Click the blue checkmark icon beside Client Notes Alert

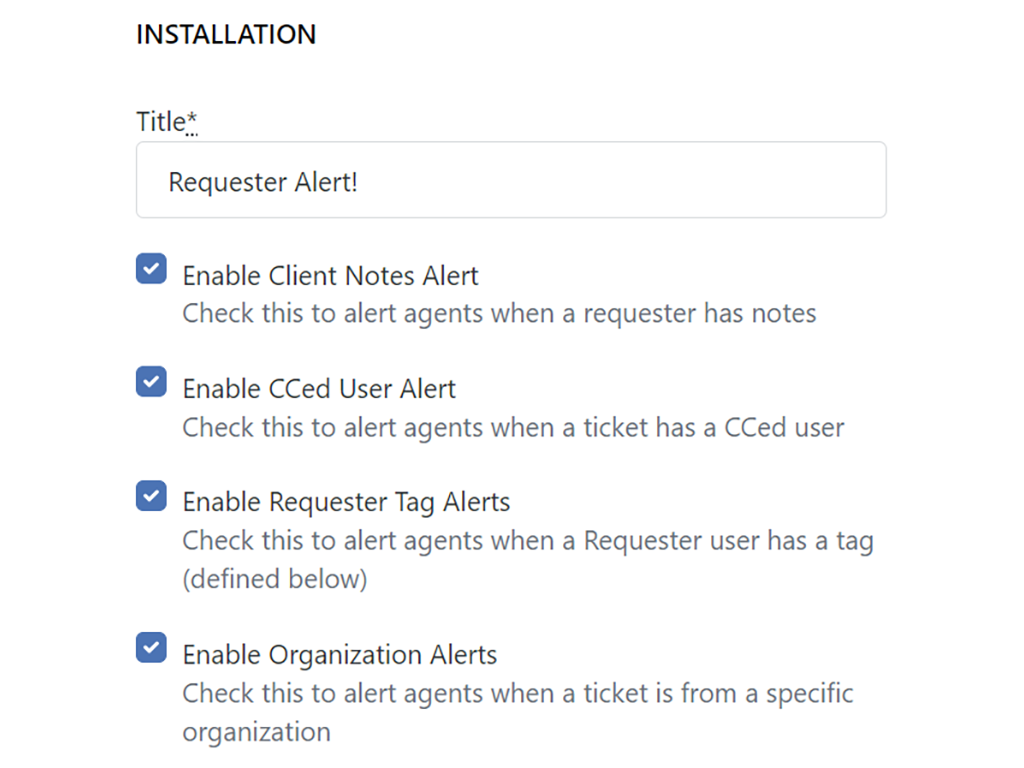tap(150, 268)
